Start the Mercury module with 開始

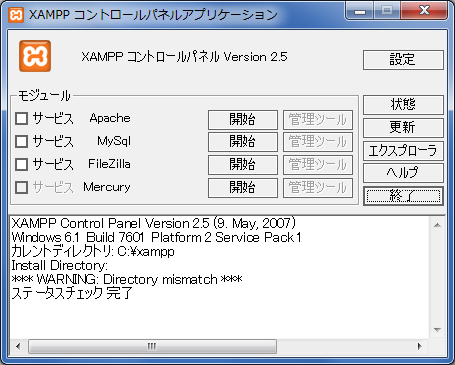point(243,188)
